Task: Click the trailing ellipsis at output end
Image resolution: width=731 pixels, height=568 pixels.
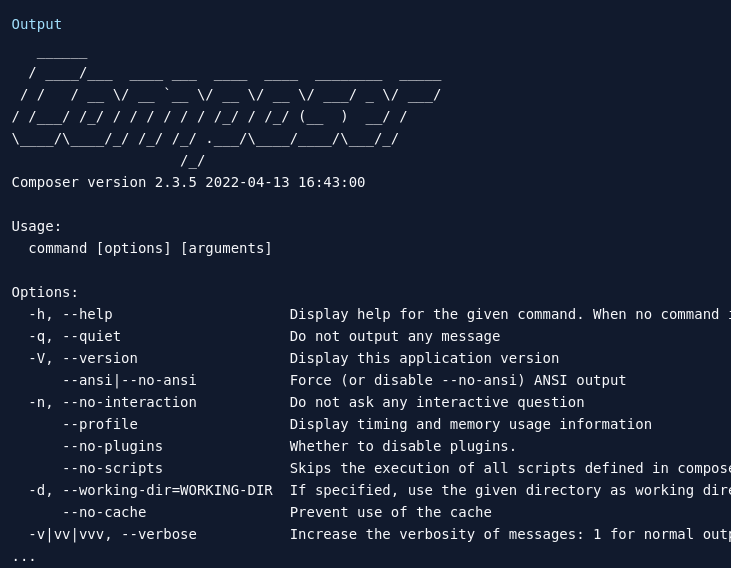Action: click(x=24, y=556)
